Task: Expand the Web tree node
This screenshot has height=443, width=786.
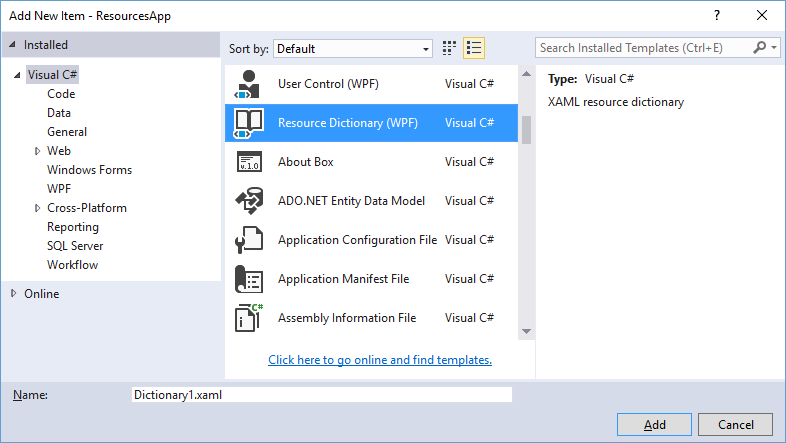Action: pos(37,151)
